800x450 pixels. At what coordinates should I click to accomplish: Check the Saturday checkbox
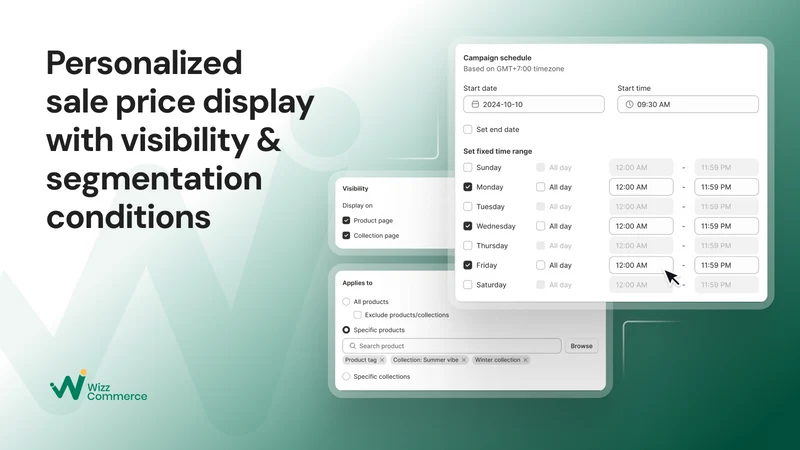coord(467,285)
